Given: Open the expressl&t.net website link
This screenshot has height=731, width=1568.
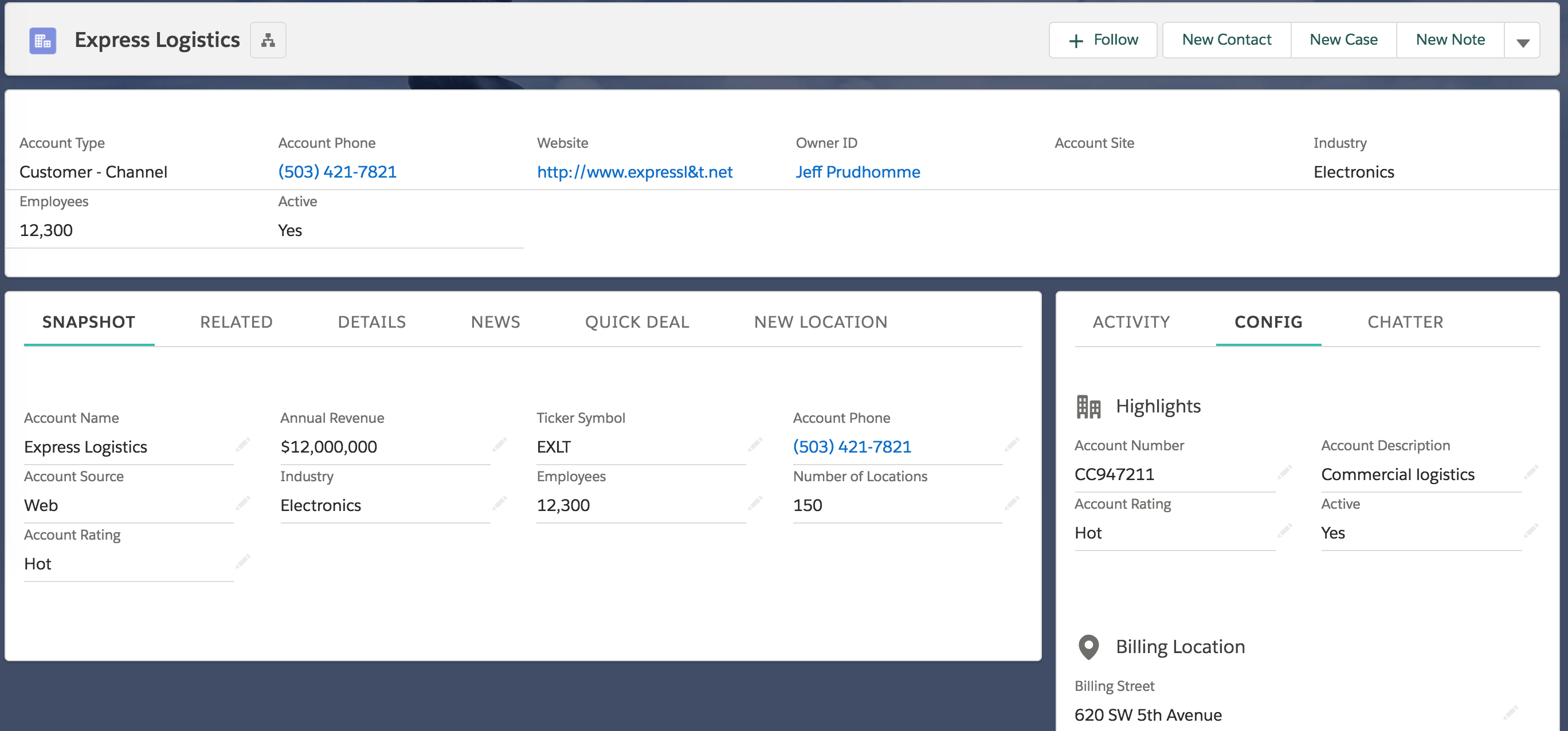Looking at the screenshot, I should (x=634, y=172).
